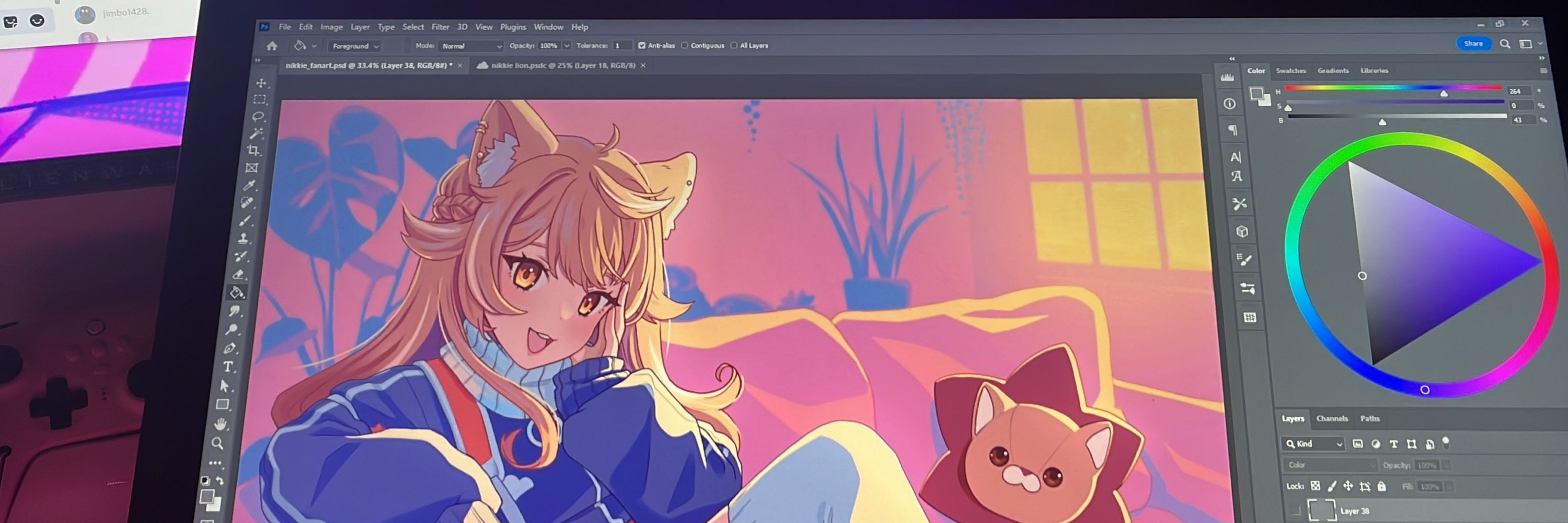The image size is (1568, 523).
Task: Open the Info panel icon
Action: tap(1229, 104)
